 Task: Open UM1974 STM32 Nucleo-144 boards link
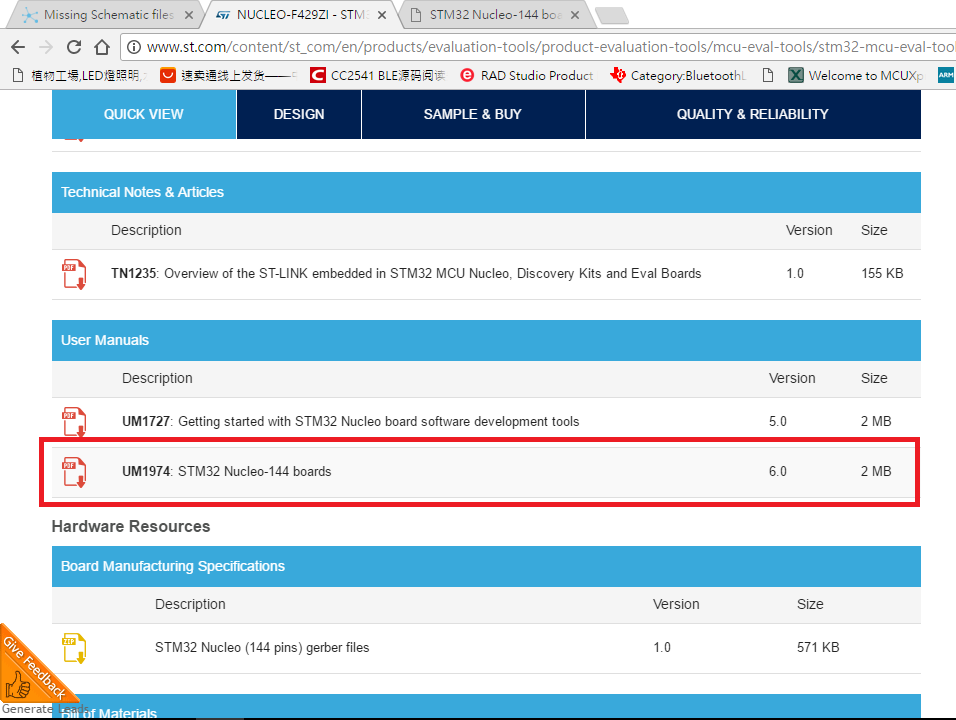click(227, 471)
